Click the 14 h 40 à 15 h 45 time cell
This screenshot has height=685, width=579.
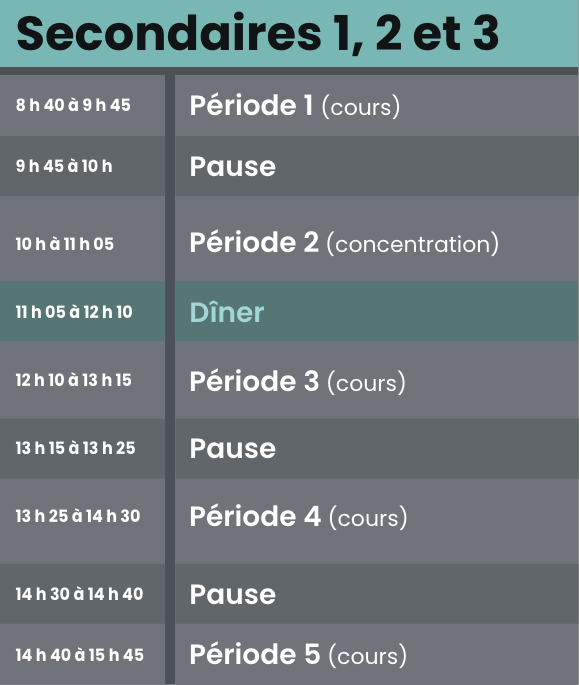[x=82, y=654]
